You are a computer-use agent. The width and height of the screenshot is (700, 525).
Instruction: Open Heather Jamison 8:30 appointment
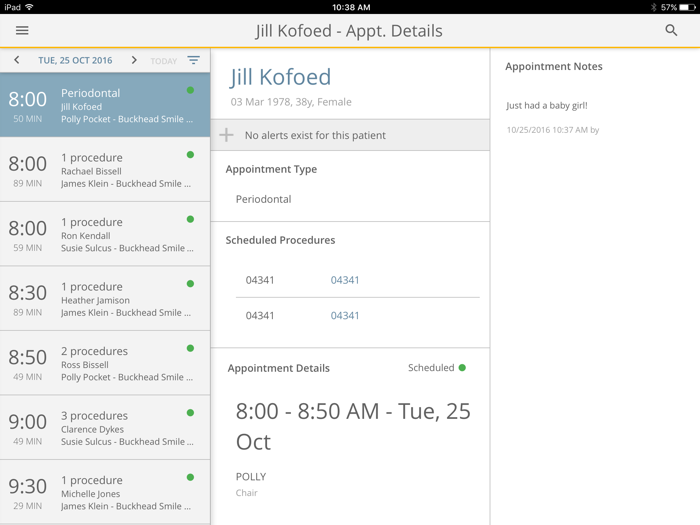click(x=105, y=299)
